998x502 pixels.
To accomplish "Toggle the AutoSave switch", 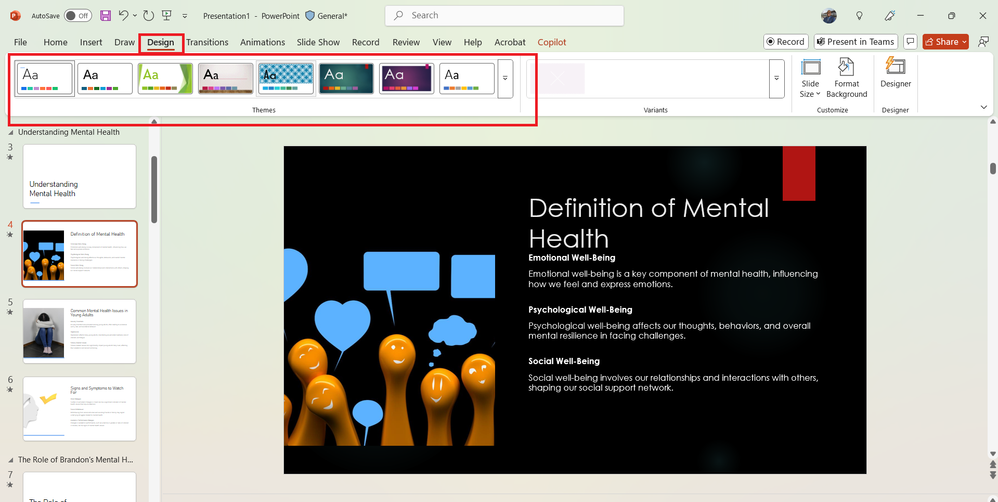I will click(x=78, y=15).
